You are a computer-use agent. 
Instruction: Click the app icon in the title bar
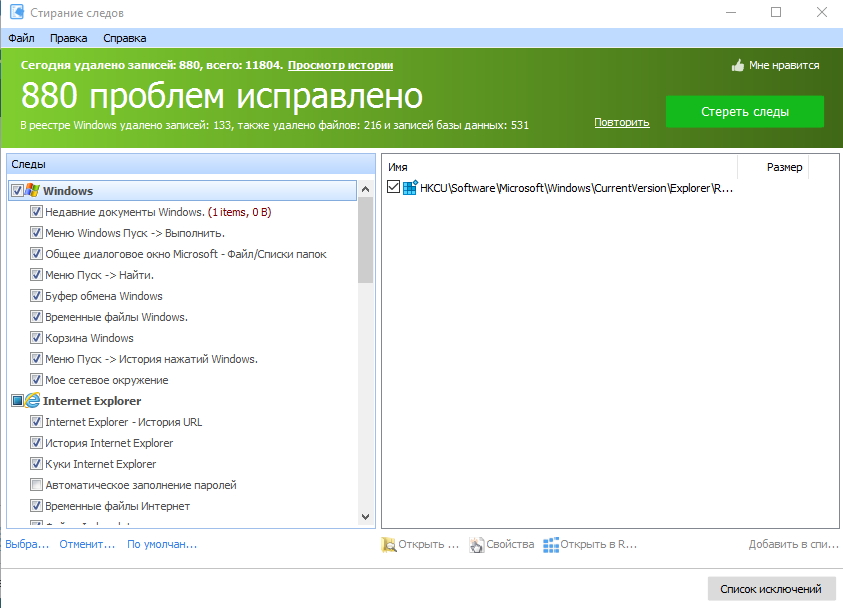pyautogui.click(x=17, y=12)
